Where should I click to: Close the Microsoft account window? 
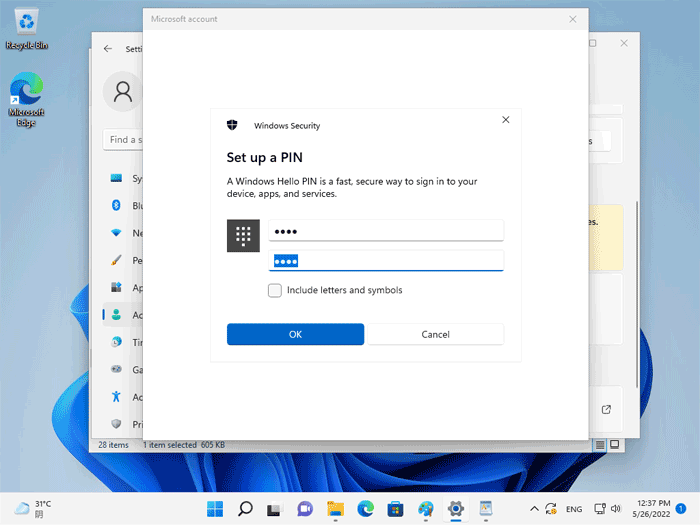[573, 19]
